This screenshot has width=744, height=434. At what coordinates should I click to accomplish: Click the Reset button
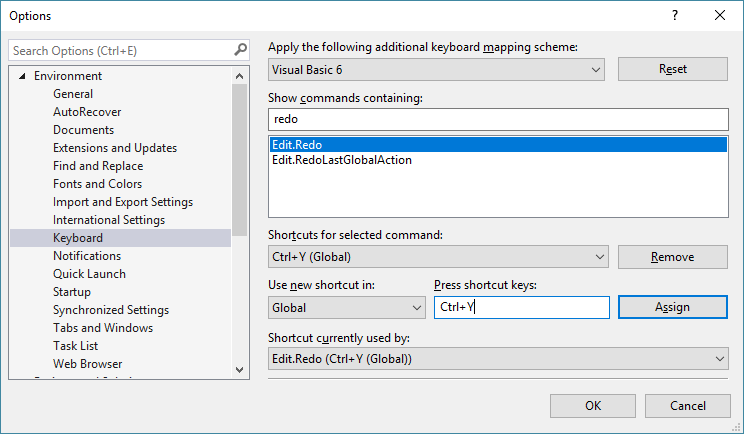(672, 69)
